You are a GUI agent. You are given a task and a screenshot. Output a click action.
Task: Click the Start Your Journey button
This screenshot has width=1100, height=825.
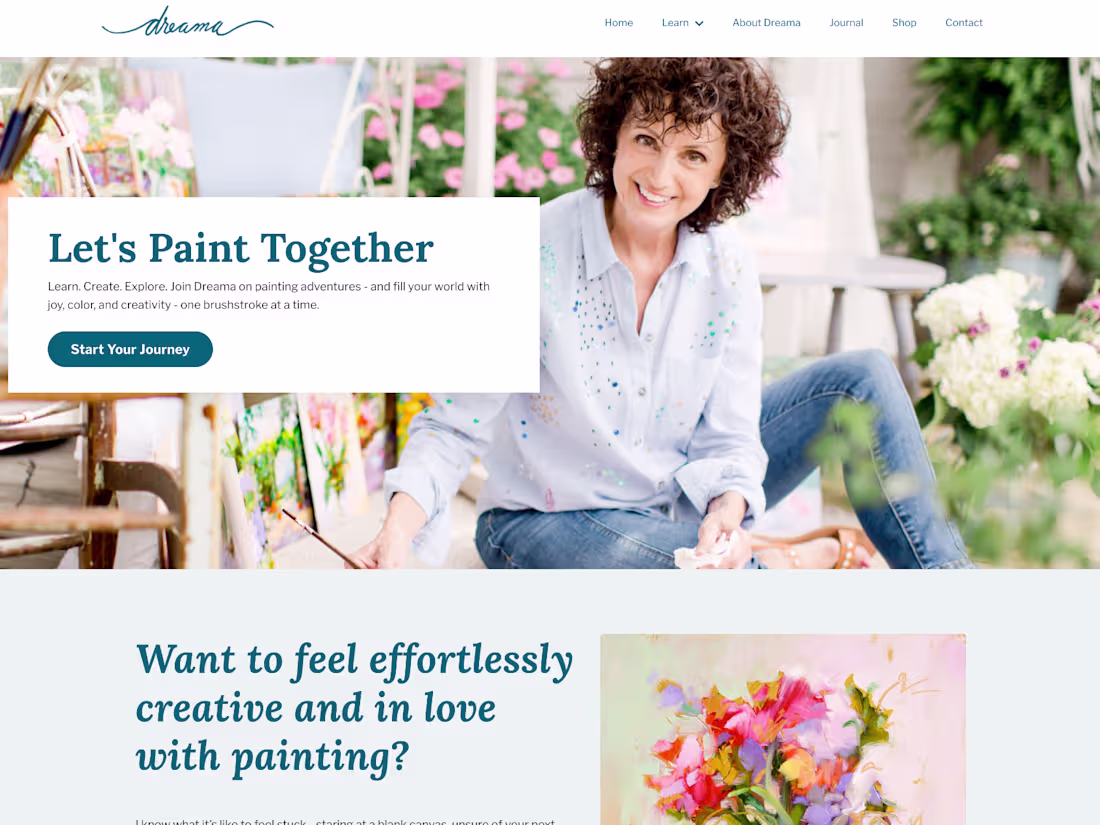tap(130, 349)
